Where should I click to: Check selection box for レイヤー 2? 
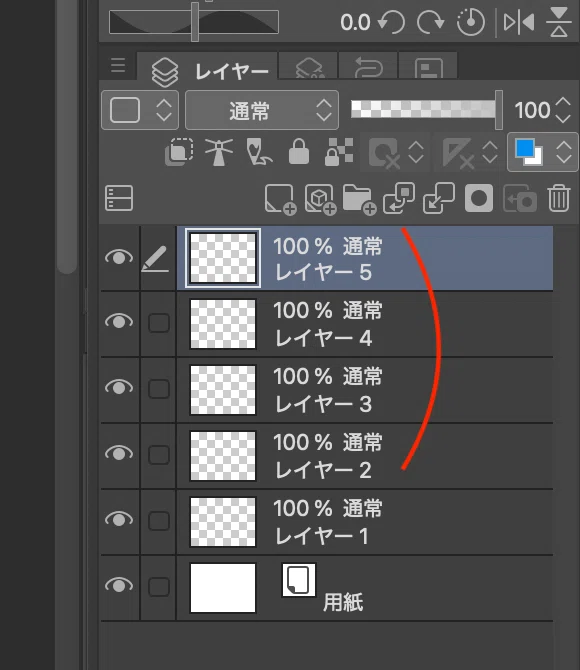click(x=159, y=455)
